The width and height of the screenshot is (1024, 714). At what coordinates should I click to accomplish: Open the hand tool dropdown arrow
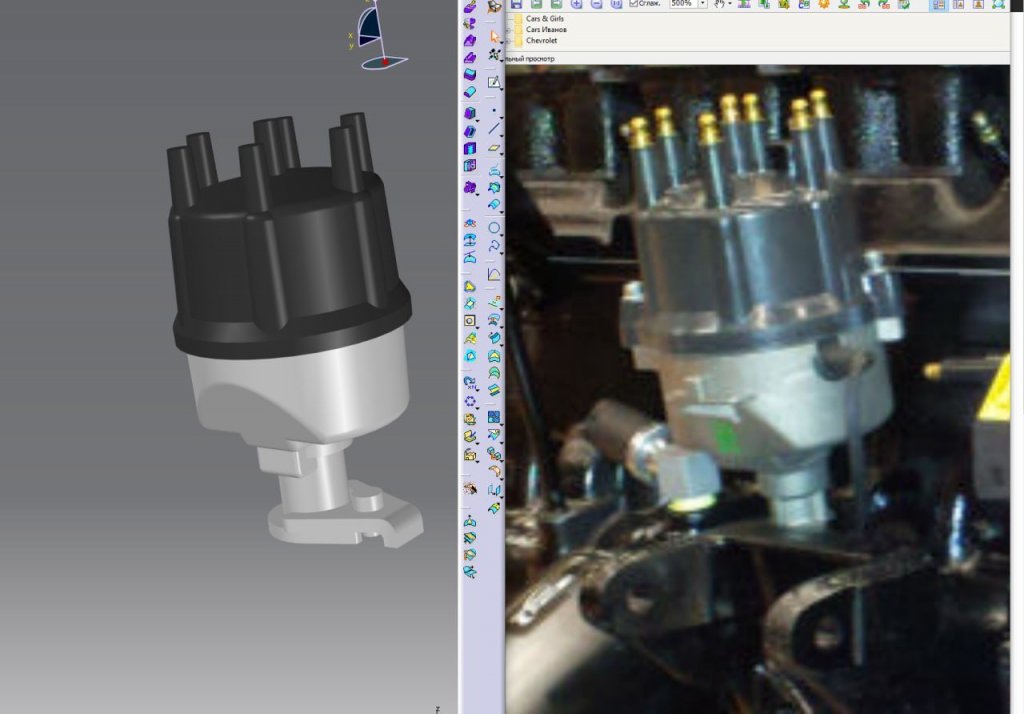click(x=731, y=5)
